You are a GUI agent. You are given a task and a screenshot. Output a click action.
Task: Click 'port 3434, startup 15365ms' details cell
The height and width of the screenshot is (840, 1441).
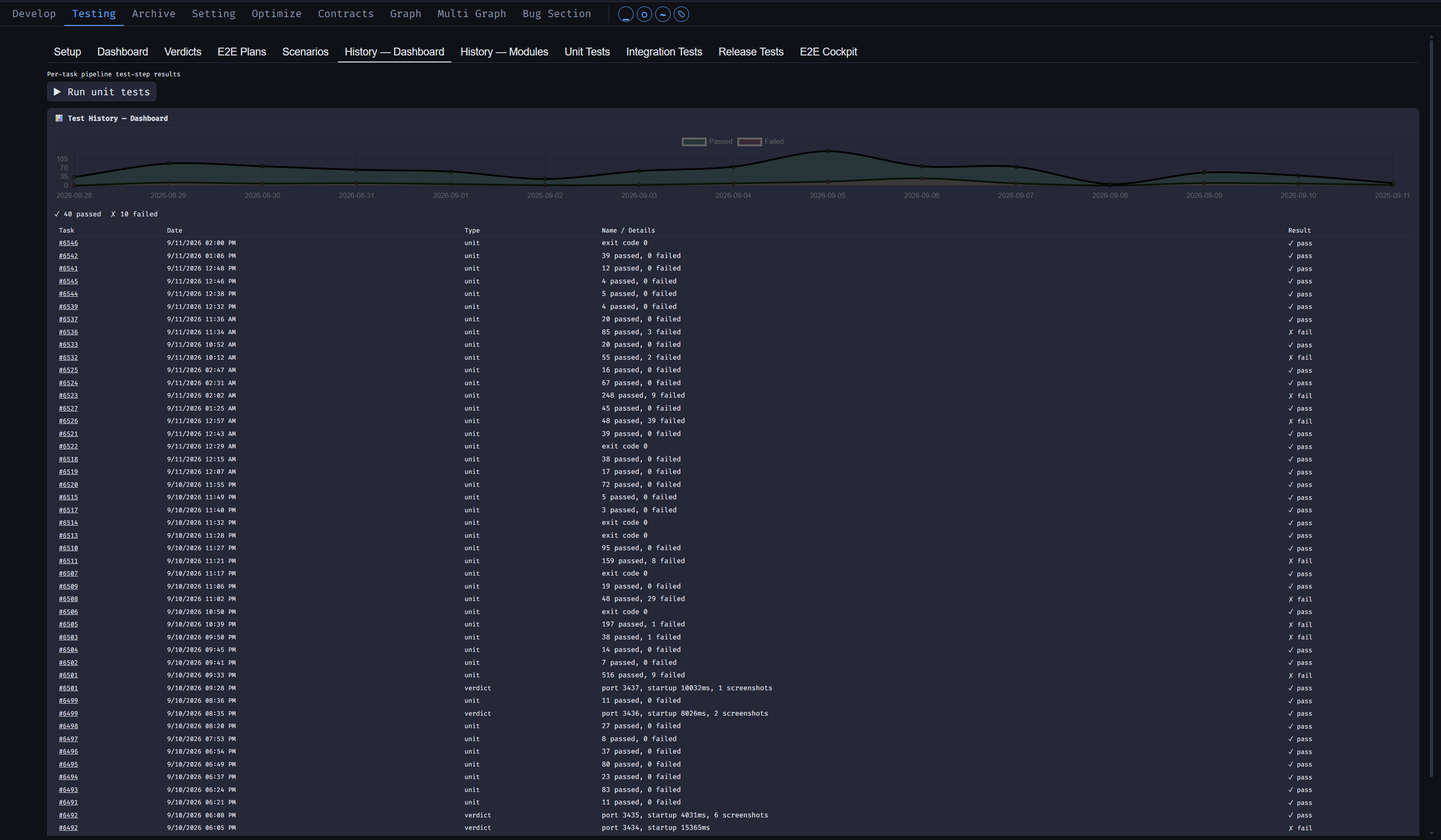pyautogui.click(x=655, y=828)
